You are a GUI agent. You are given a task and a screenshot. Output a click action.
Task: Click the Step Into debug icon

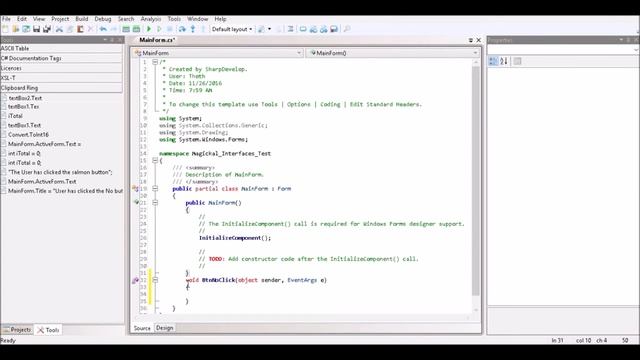click(193, 29)
